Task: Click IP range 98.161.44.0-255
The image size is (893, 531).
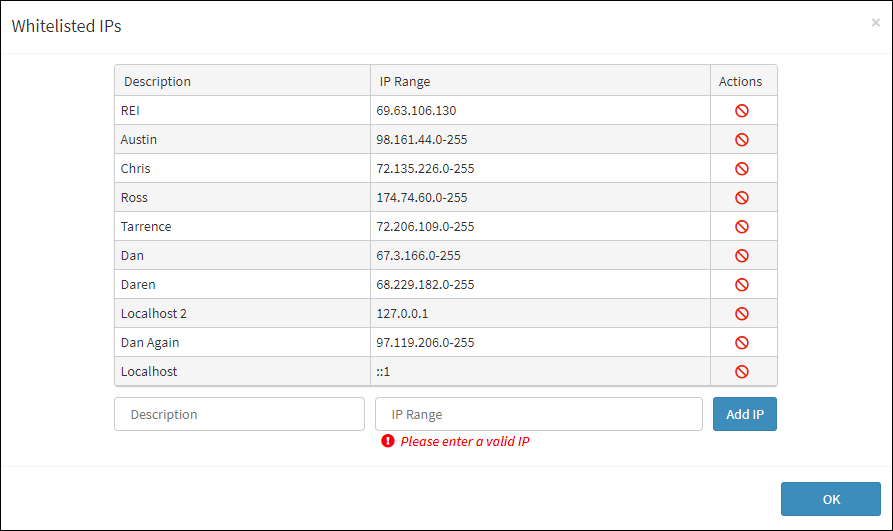Action: [x=421, y=140]
